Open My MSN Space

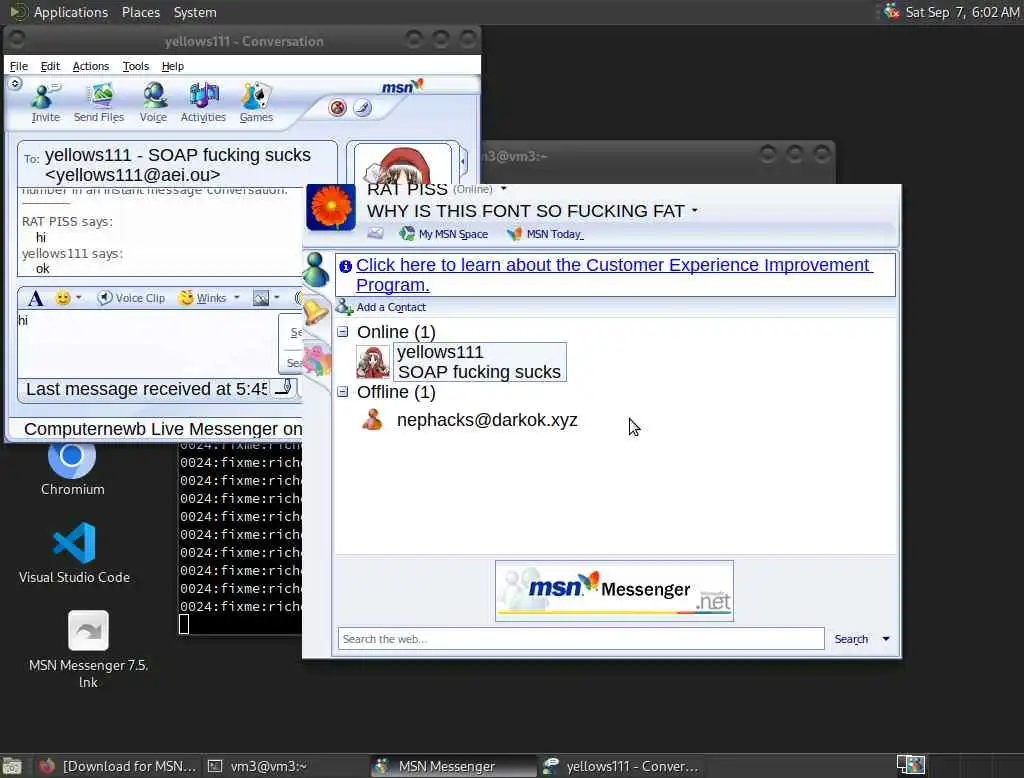click(x=444, y=234)
